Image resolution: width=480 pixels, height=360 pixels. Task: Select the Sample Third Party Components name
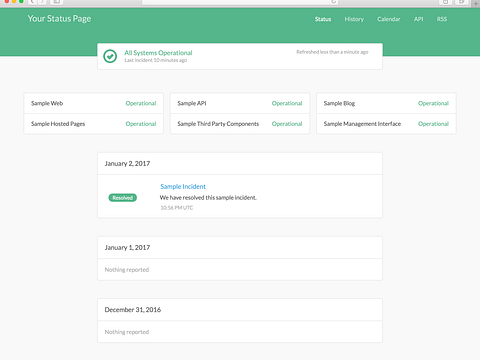(x=218, y=124)
